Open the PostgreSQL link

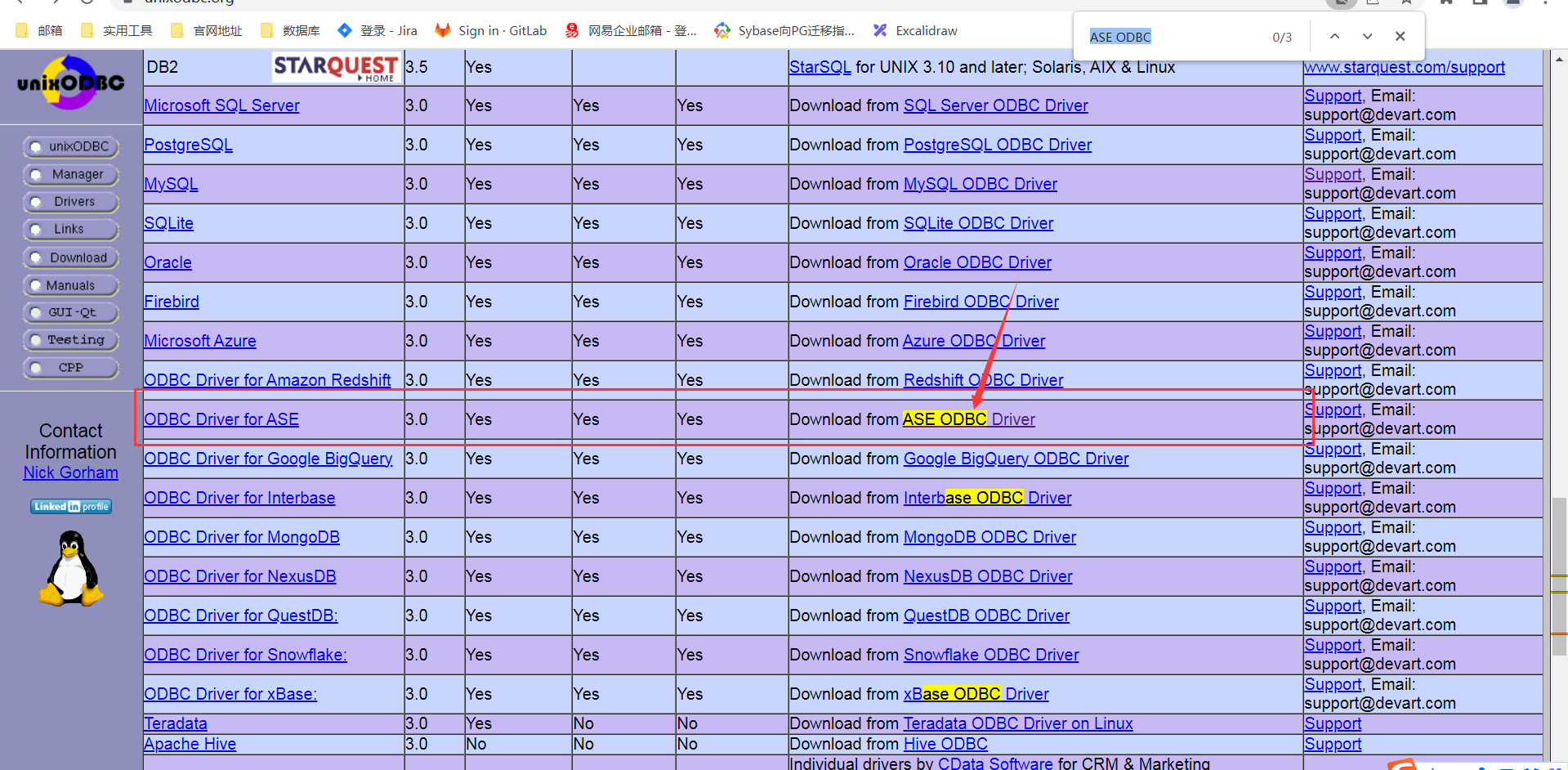click(188, 145)
